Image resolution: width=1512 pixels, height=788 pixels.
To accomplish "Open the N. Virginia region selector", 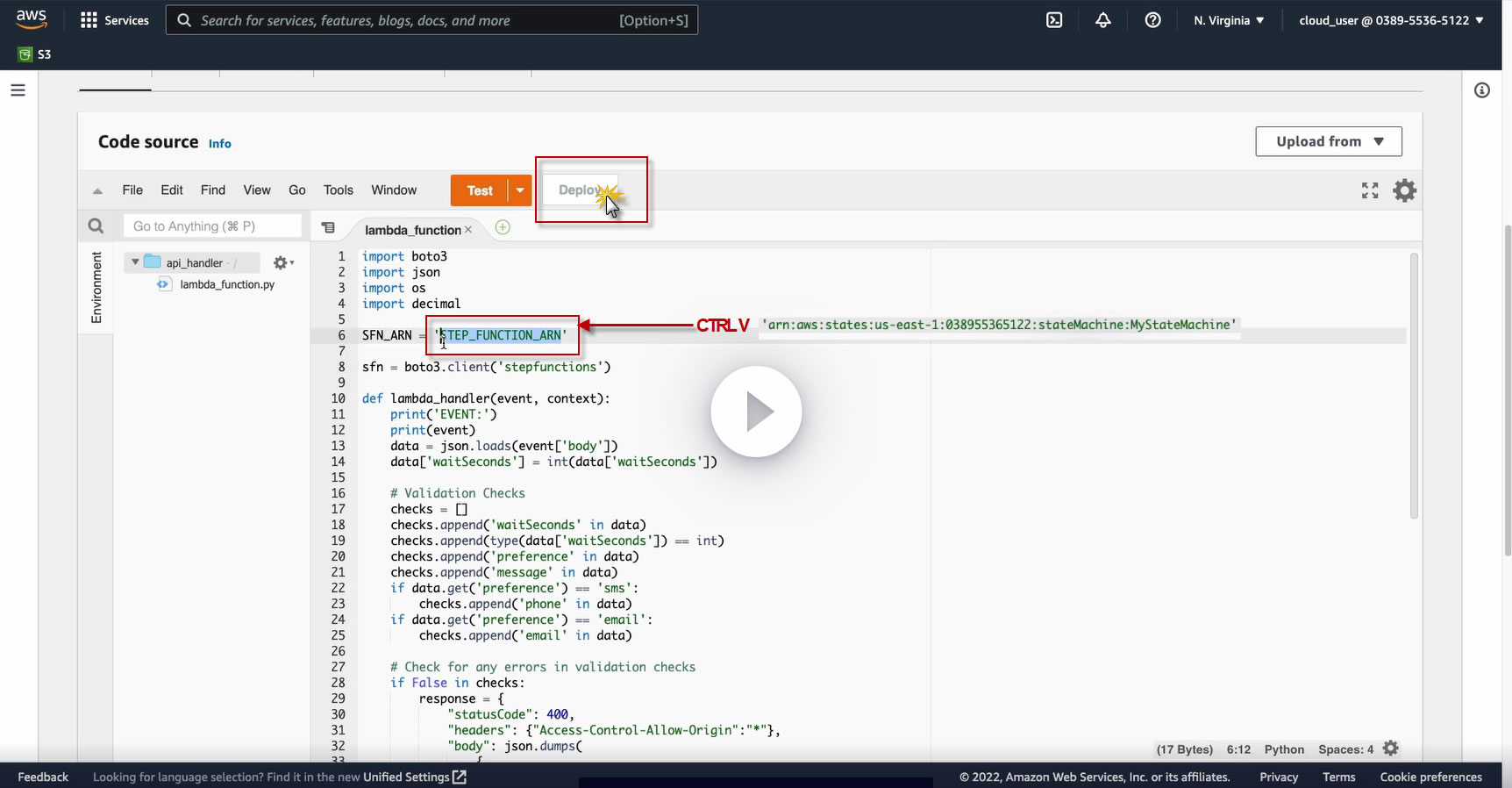I will tap(1228, 20).
